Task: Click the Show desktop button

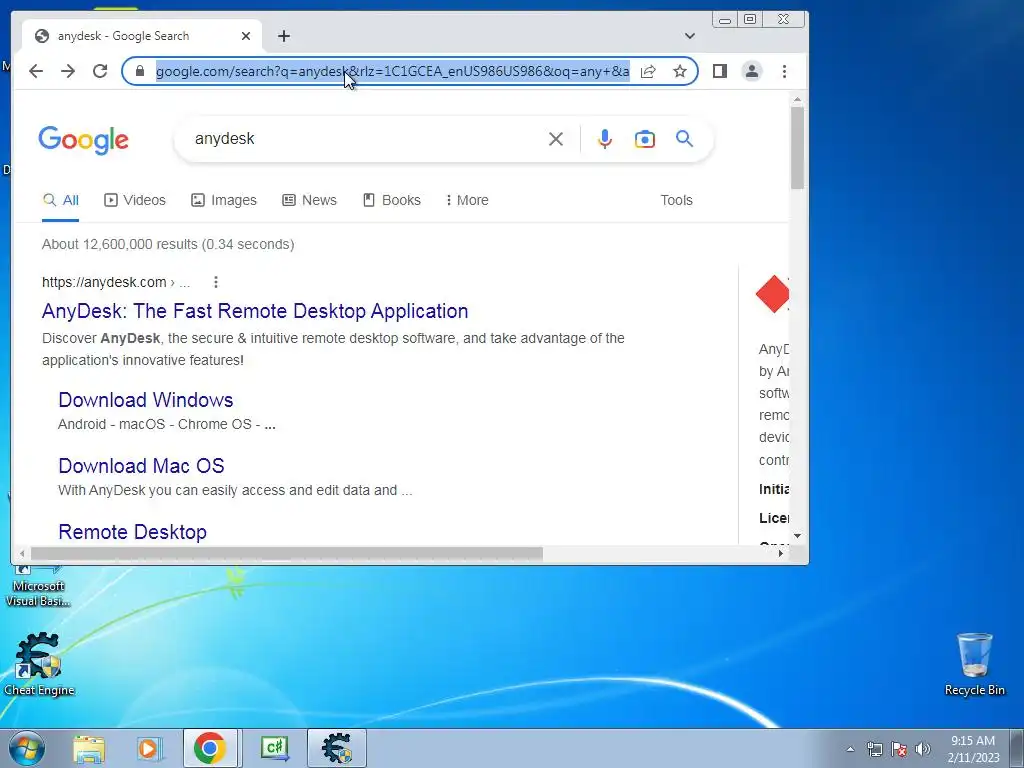Action: (x=1017, y=748)
